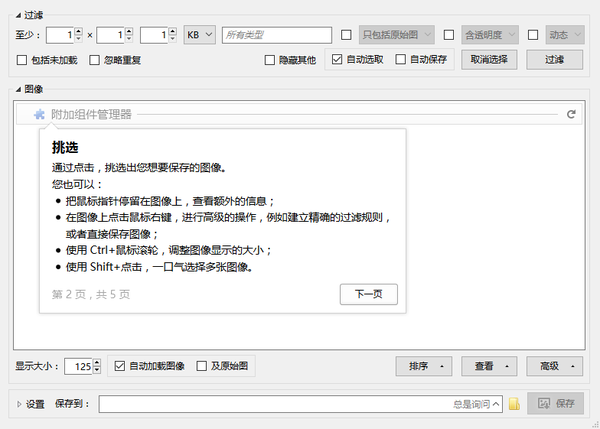Check the 忽略重复 checkbox
The image size is (600, 429).
coord(94,60)
